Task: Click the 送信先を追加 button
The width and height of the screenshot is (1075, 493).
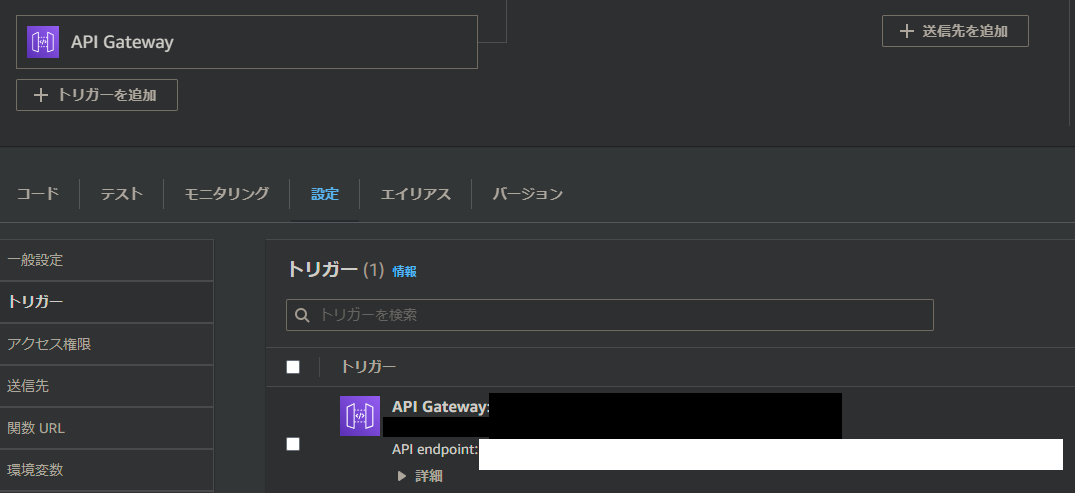Action: coord(955,31)
